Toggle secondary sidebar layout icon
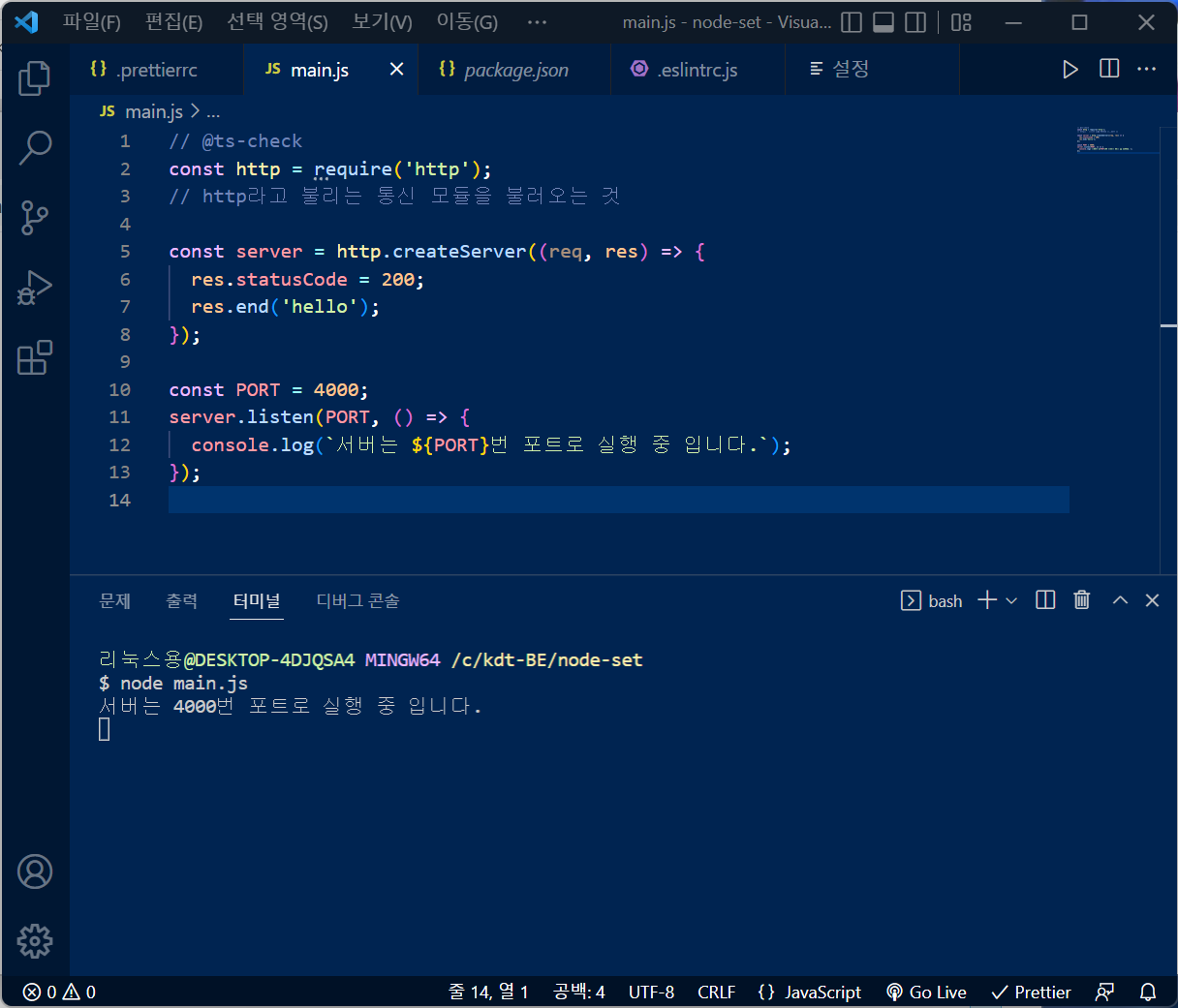Viewport: 1178px width, 1008px height. click(915, 21)
